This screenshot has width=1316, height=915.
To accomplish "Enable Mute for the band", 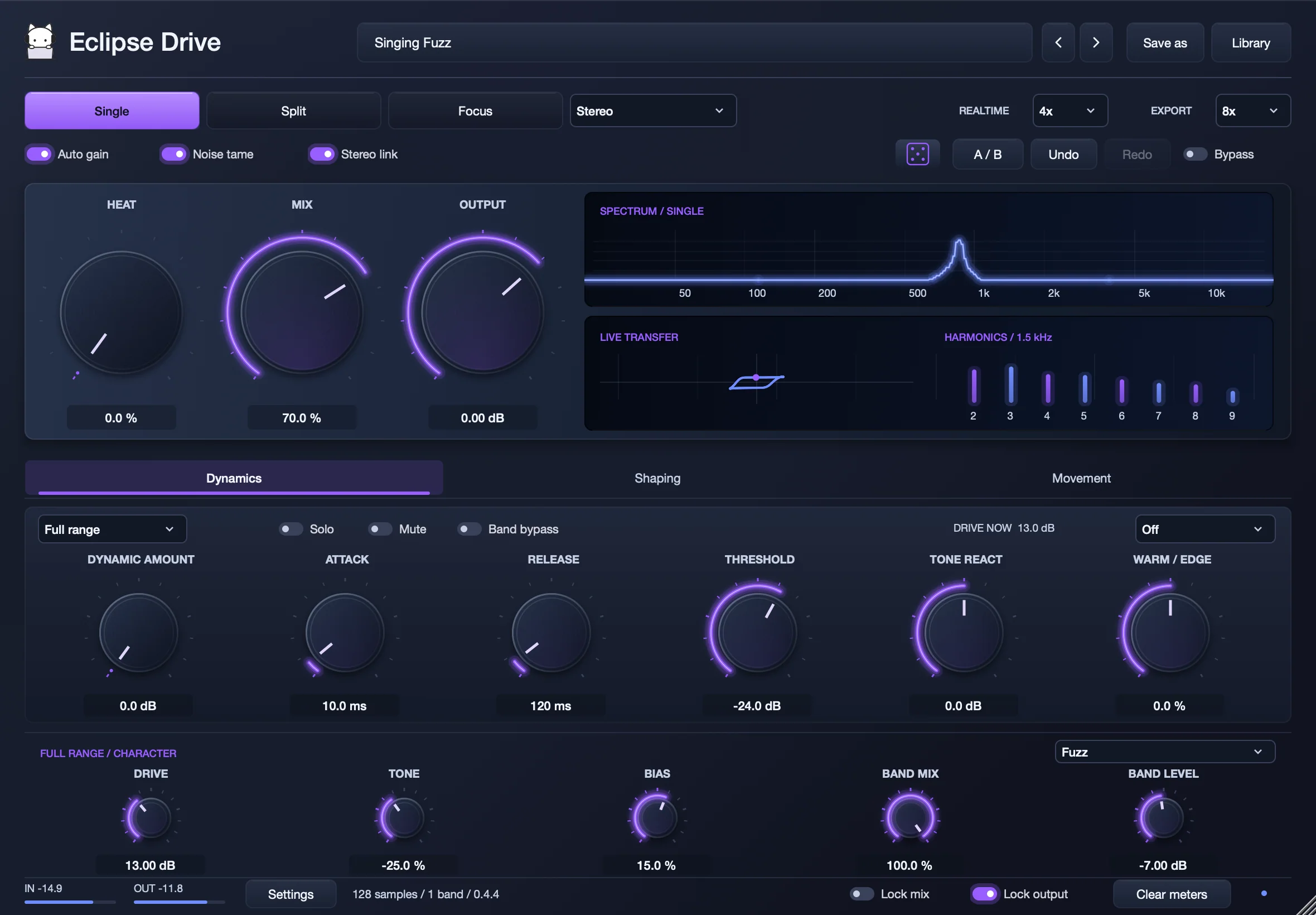I will tap(380, 528).
